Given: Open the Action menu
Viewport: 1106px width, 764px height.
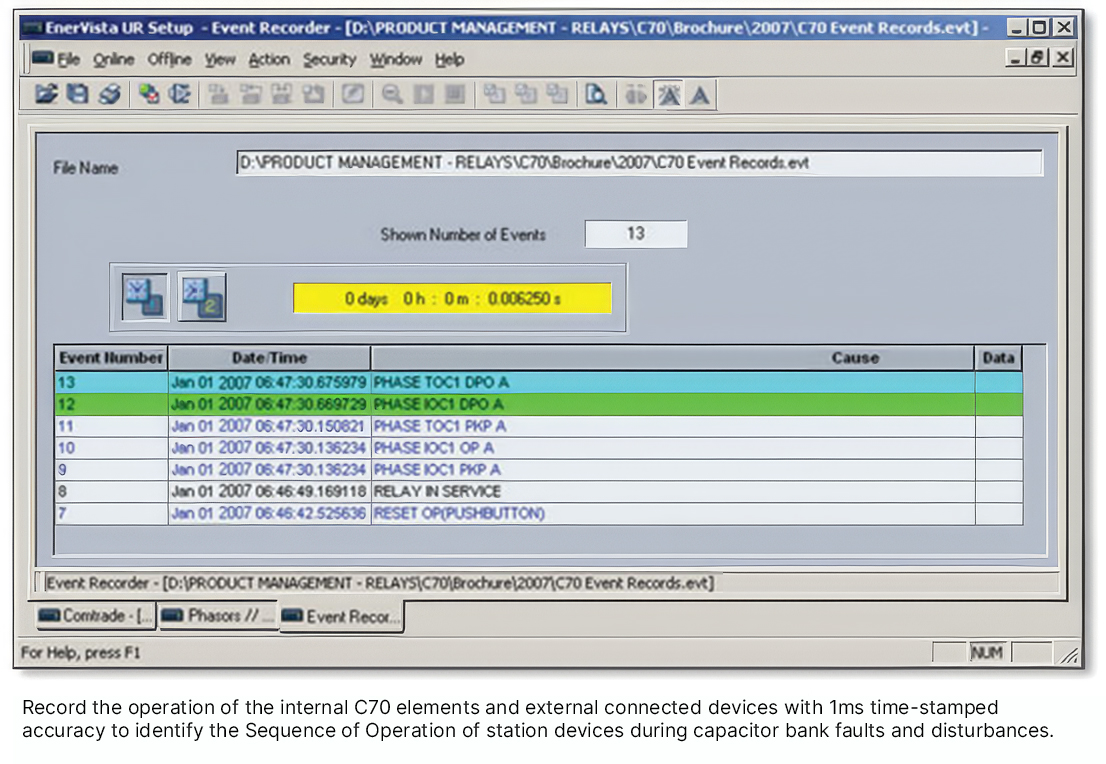Looking at the screenshot, I should [x=269, y=60].
